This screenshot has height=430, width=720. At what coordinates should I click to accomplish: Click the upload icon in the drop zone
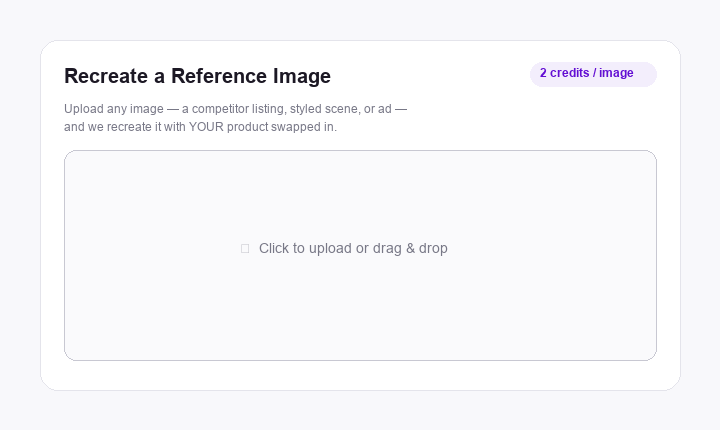[x=245, y=249]
